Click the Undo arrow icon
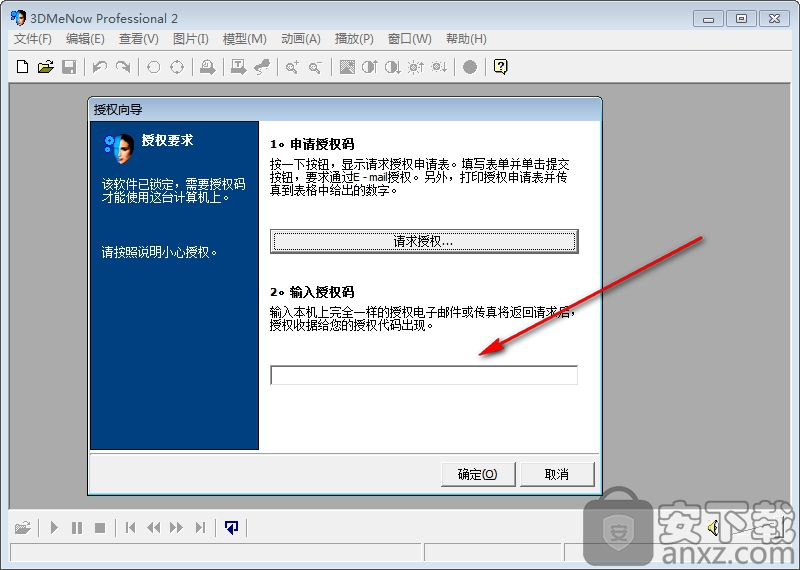 (100, 67)
